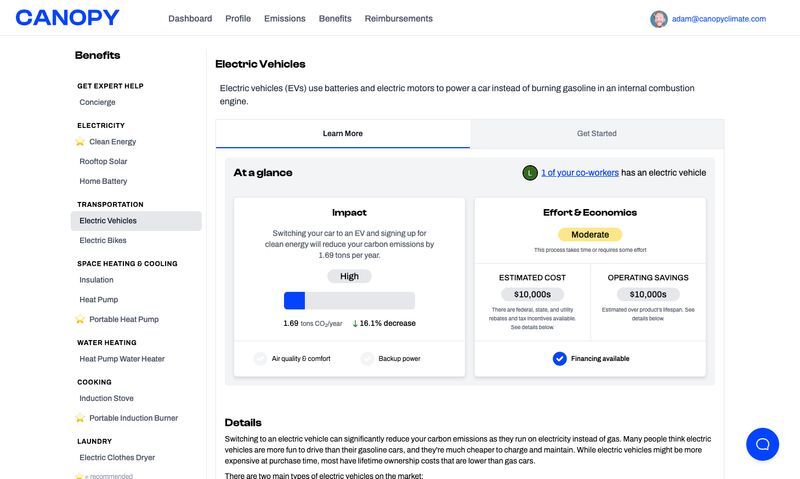Open the Emissions menu item
The image size is (800, 479).
[285, 19]
